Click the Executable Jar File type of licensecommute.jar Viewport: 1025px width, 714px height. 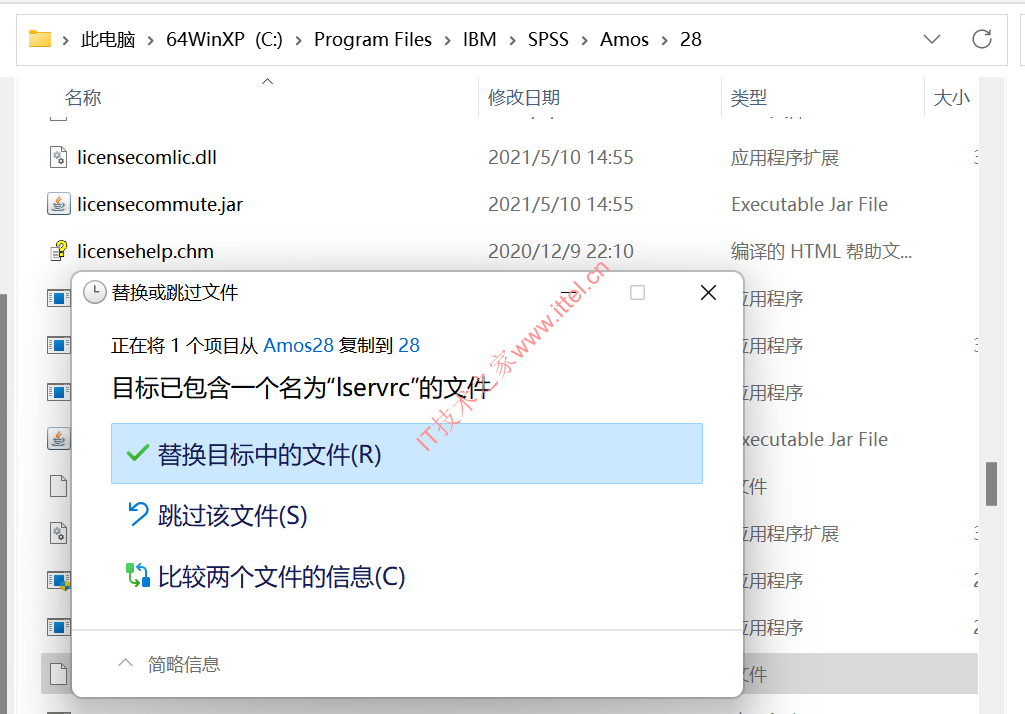809,205
